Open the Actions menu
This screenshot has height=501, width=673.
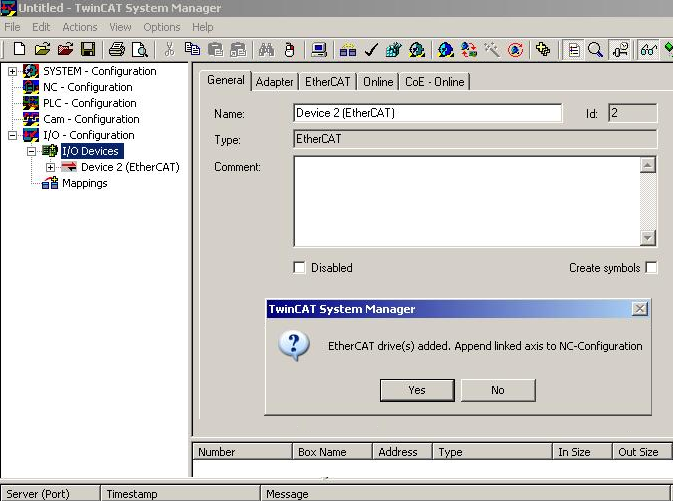point(80,27)
